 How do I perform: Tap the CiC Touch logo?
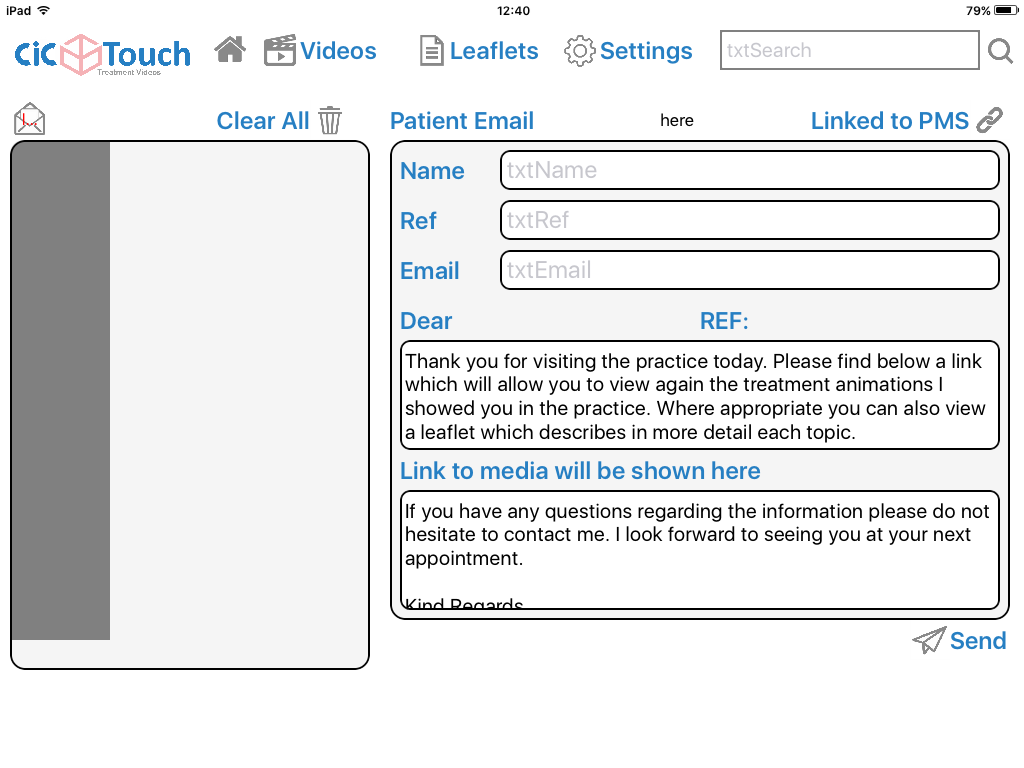tap(103, 55)
